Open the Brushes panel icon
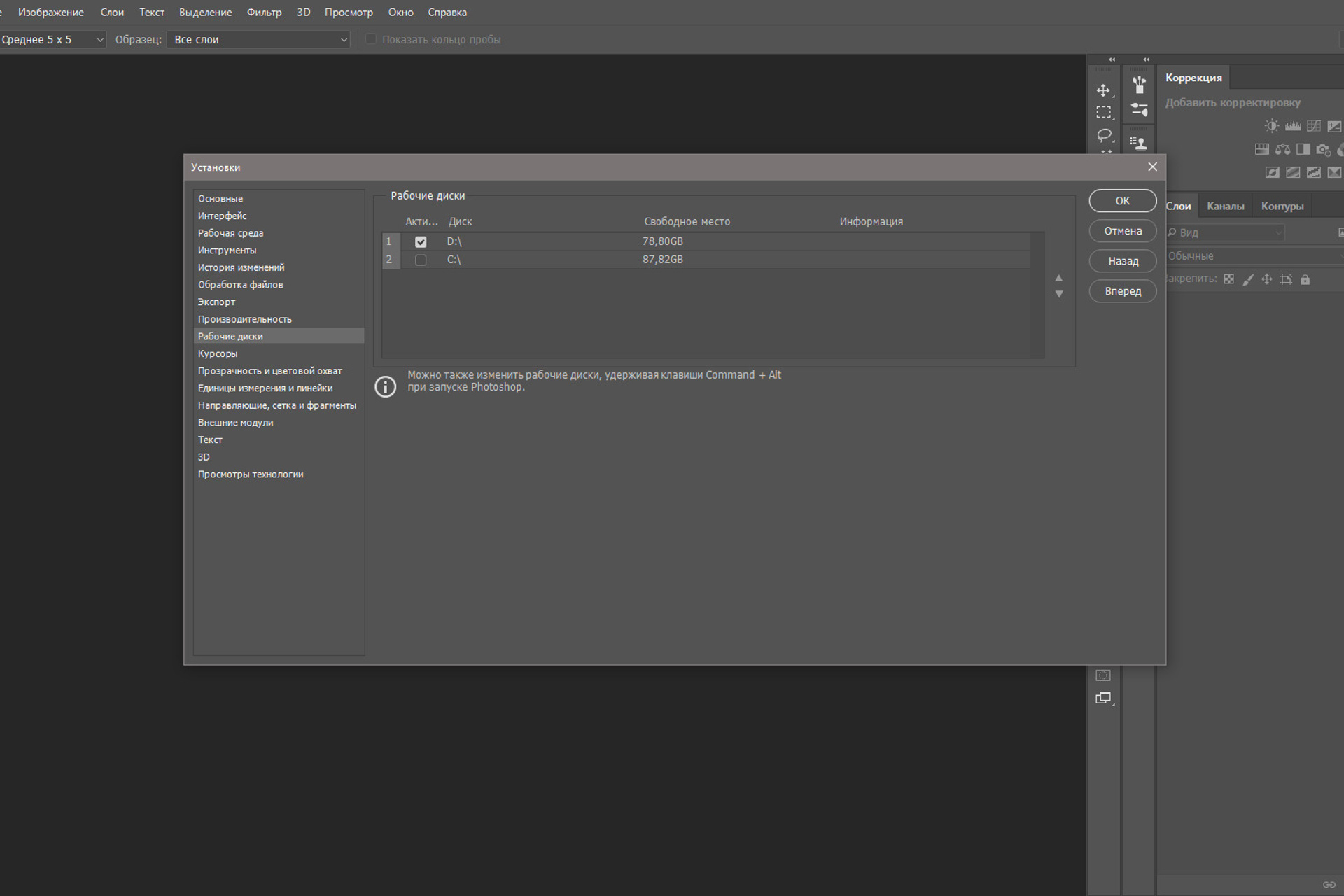This screenshot has height=896, width=1344. [1139, 85]
